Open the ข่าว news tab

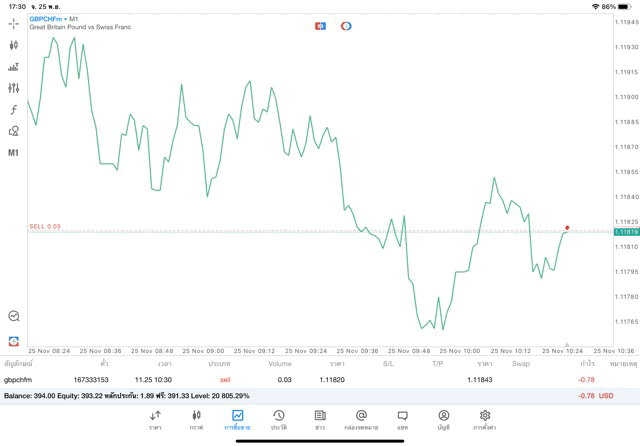pyautogui.click(x=320, y=420)
